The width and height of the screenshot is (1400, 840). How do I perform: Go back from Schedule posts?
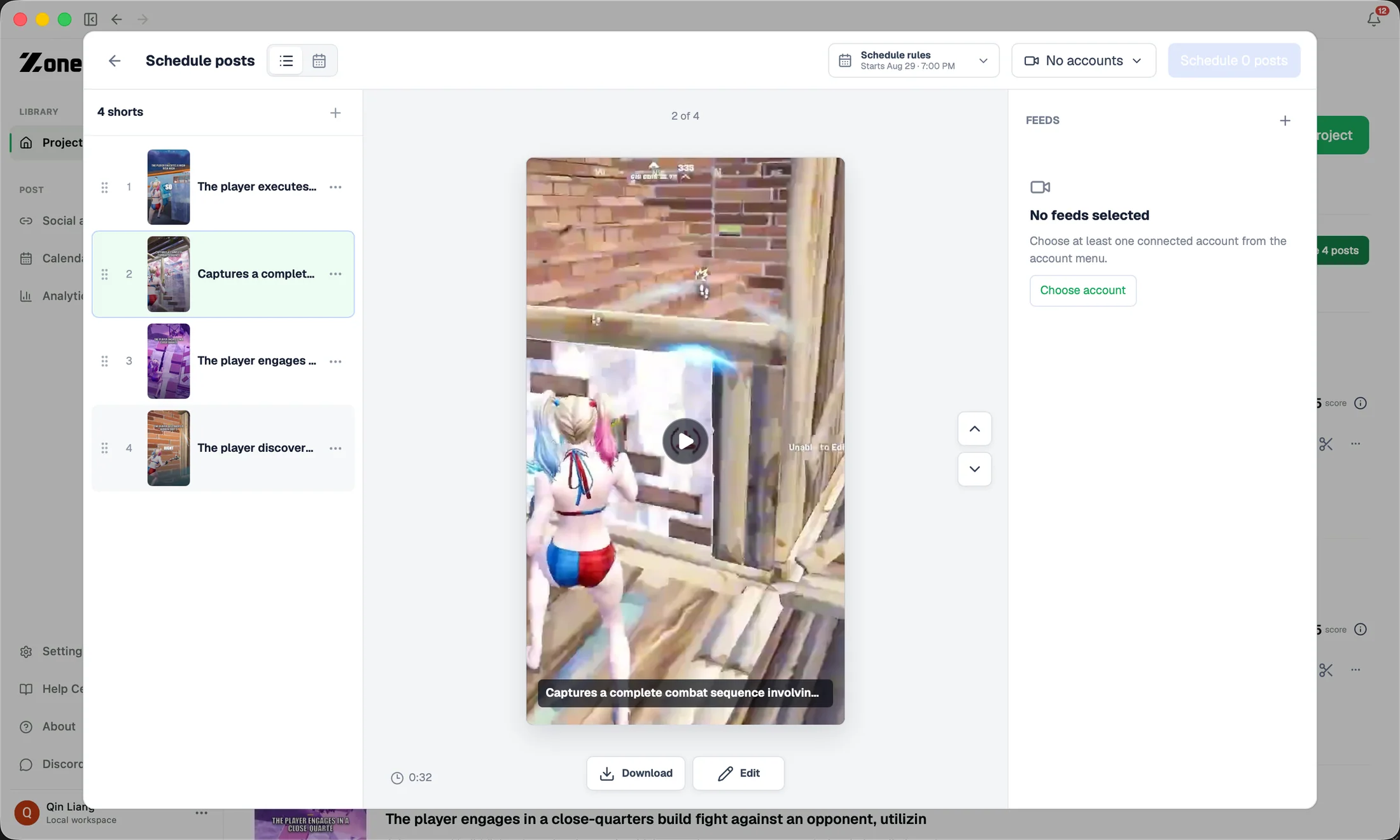click(x=115, y=60)
